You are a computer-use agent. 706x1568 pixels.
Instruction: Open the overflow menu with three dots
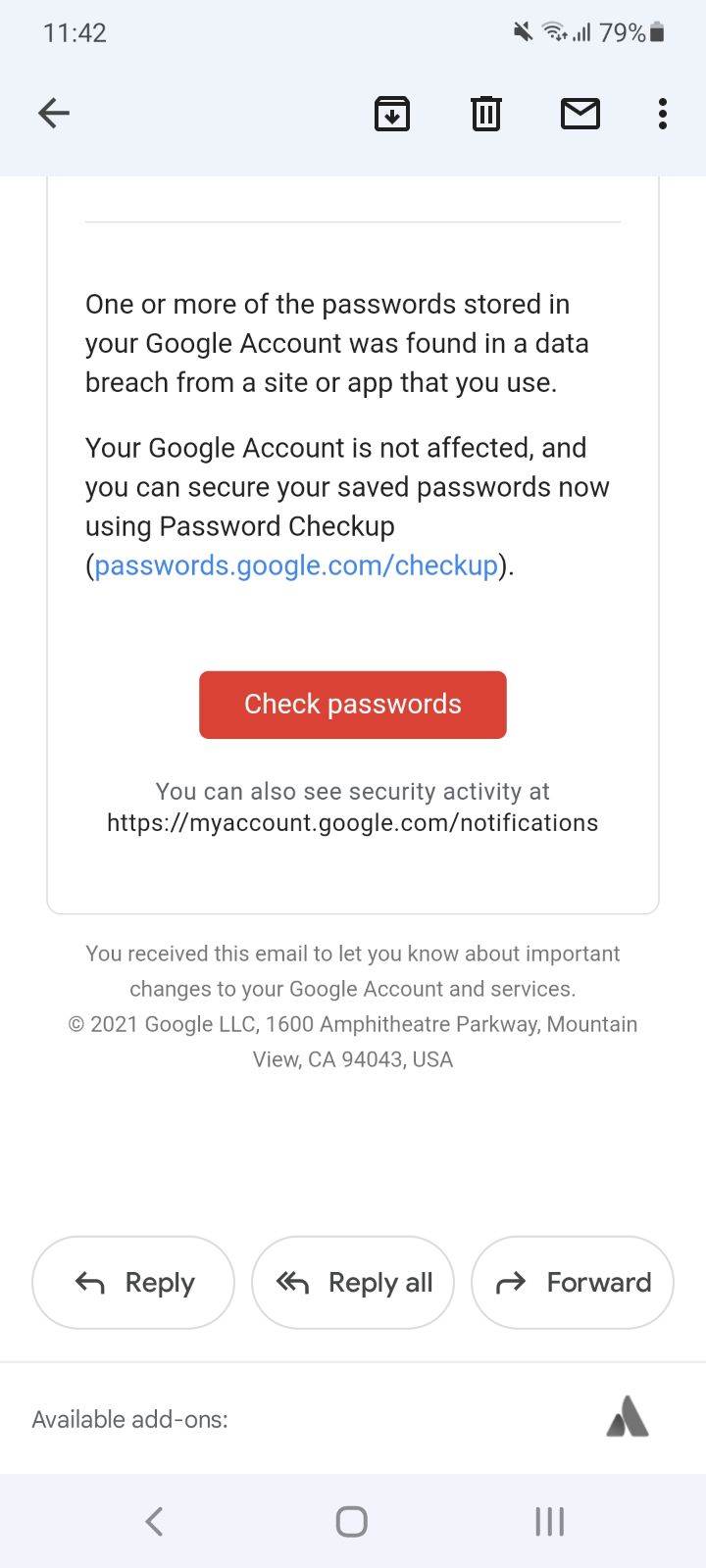tap(663, 113)
